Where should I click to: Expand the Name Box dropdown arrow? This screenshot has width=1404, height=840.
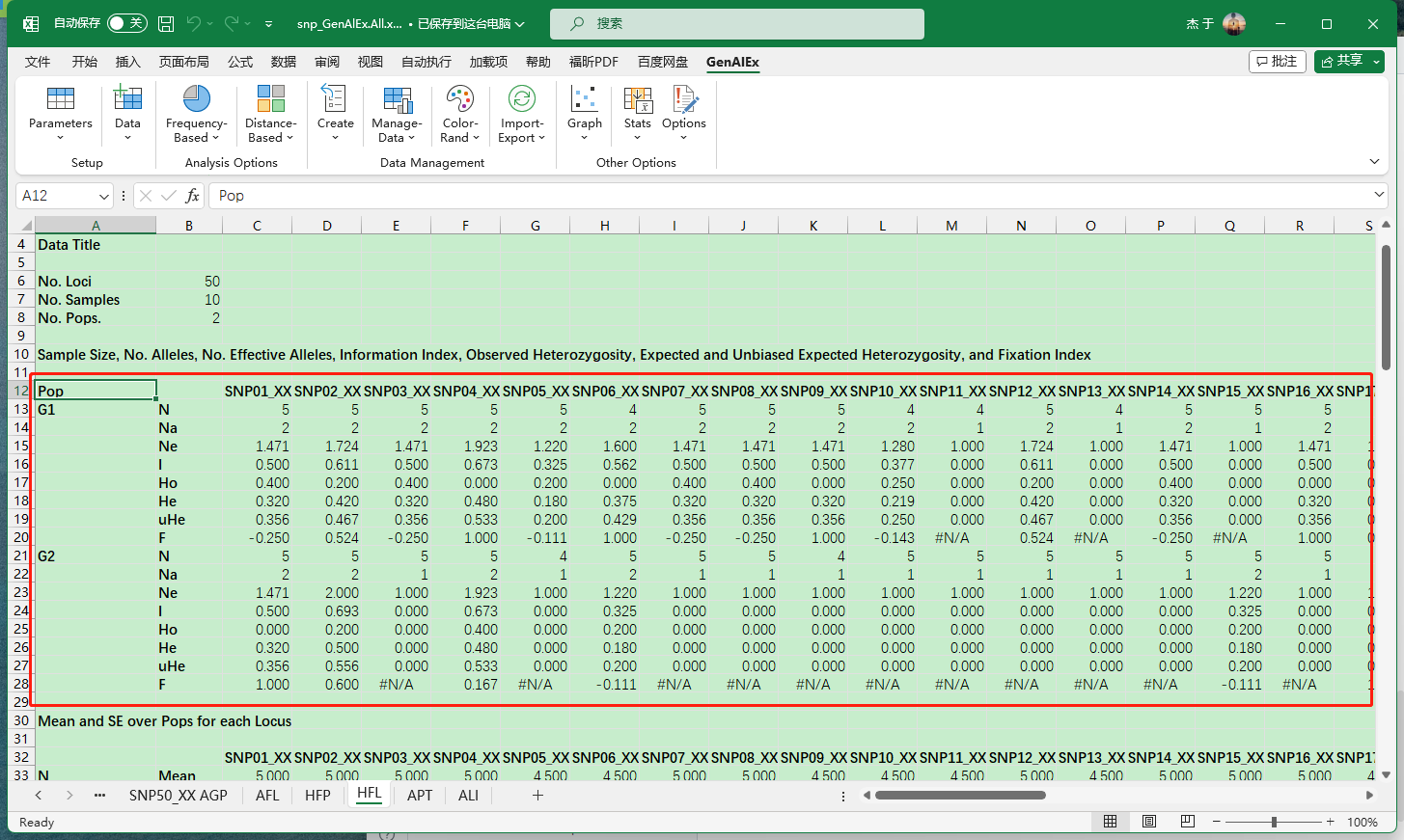tap(104, 196)
